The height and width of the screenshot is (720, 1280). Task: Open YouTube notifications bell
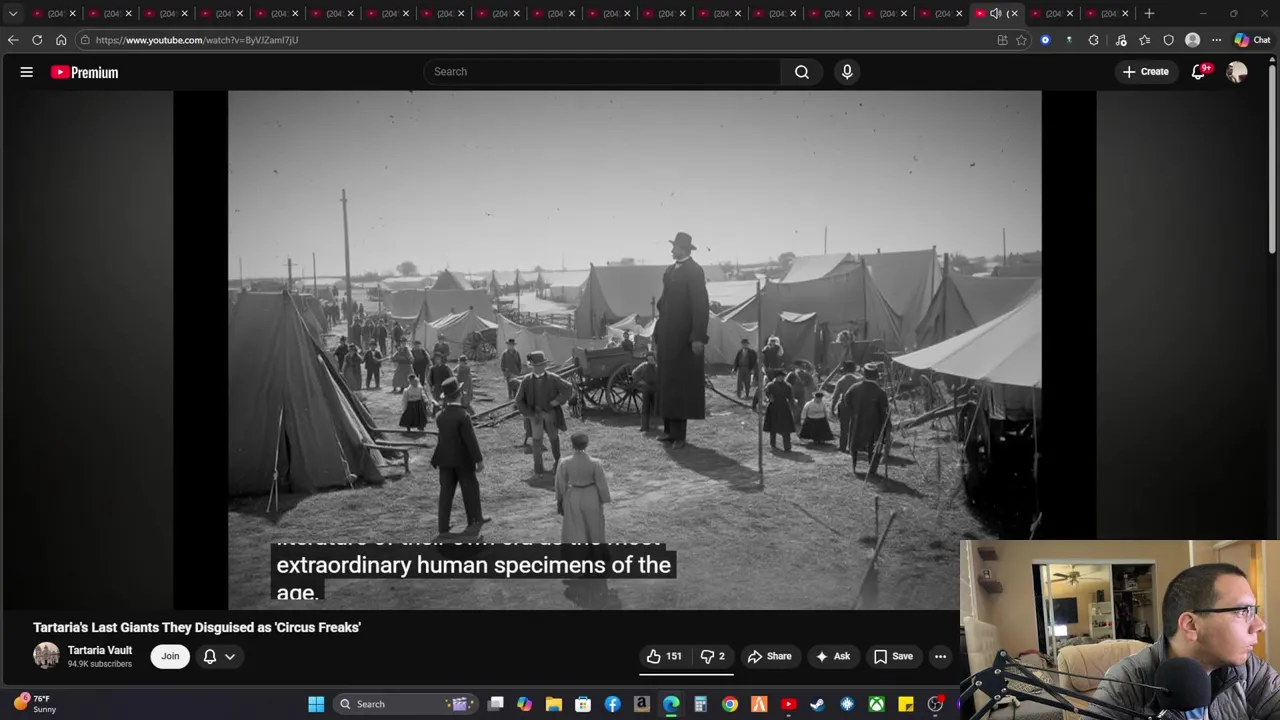coord(1199,72)
